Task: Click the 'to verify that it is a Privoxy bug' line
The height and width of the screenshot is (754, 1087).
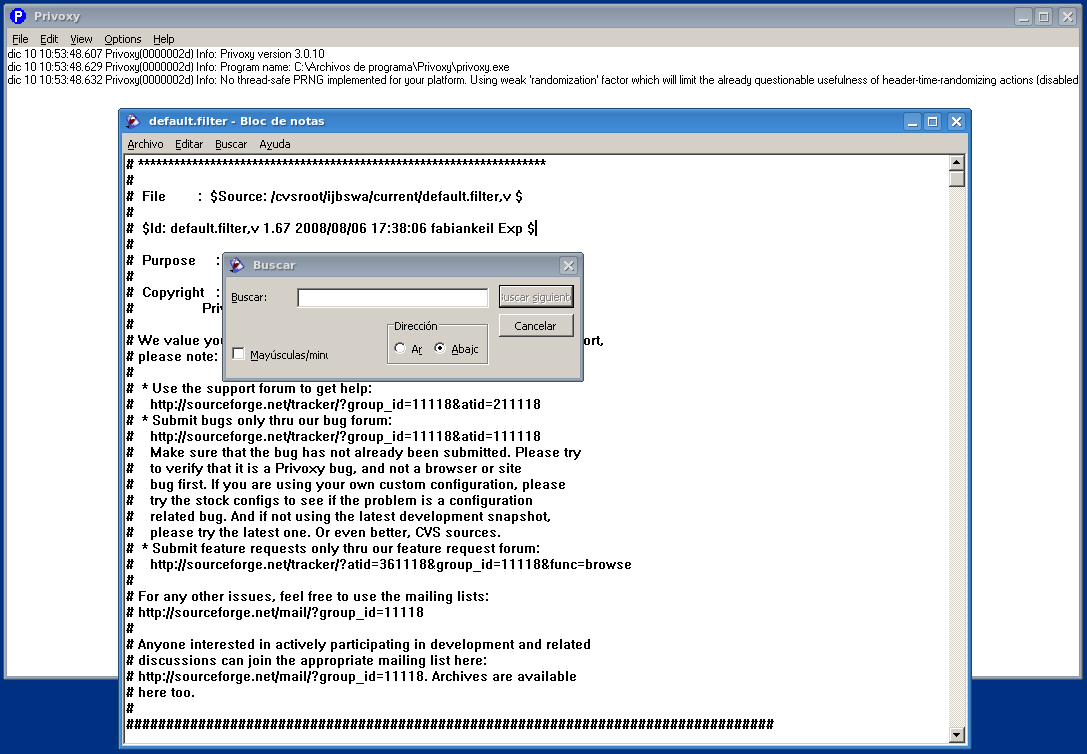Action: (x=324, y=468)
